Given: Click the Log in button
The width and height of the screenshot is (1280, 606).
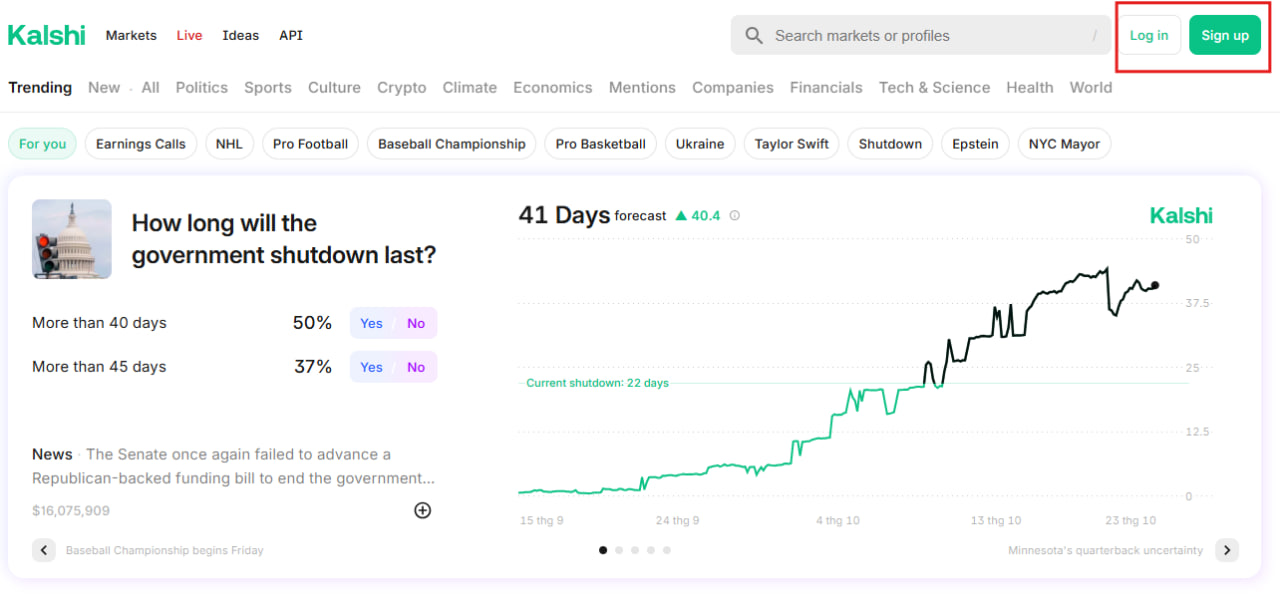Looking at the screenshot, I should tap(1148, 35).
